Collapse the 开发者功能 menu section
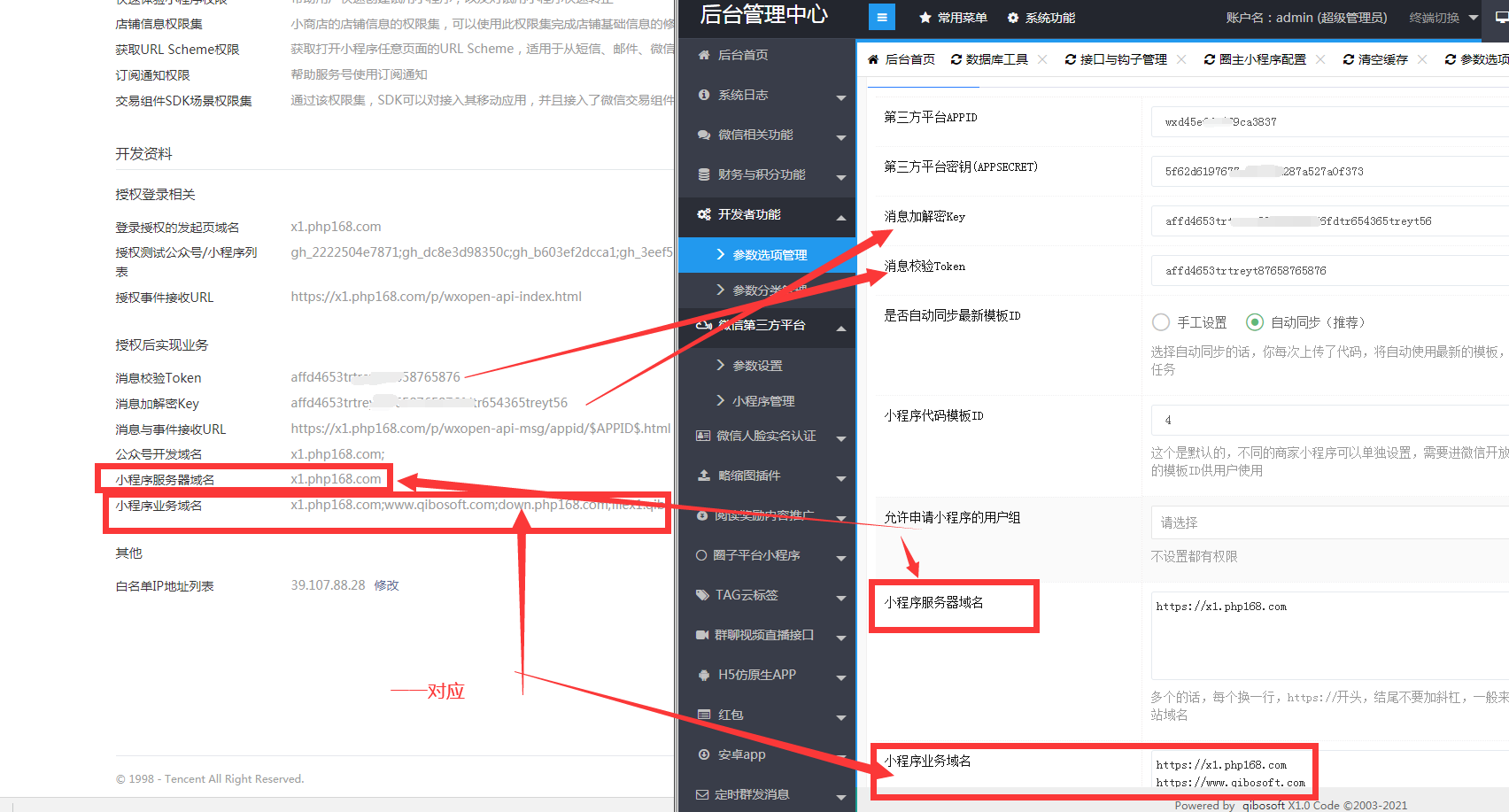The width and height of the screenshot is (1509, 812). click(840, 216)
